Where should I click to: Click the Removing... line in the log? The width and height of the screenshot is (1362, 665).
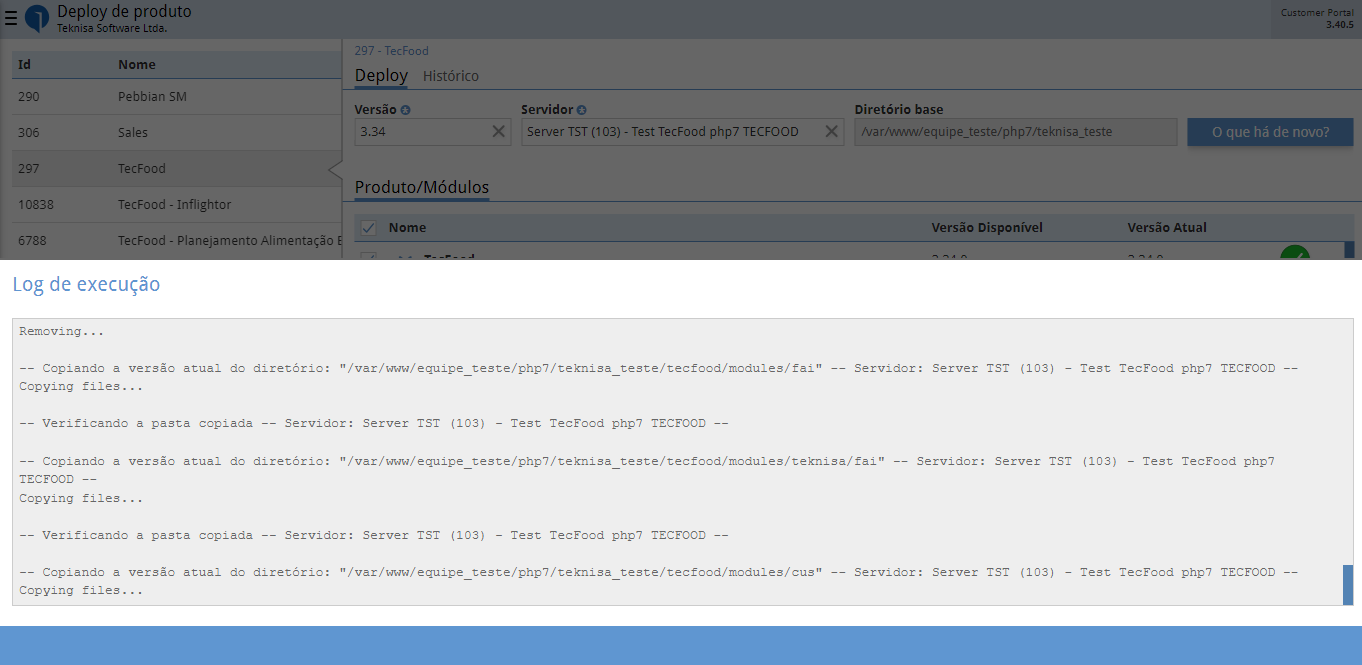click(x=62, y=331)
